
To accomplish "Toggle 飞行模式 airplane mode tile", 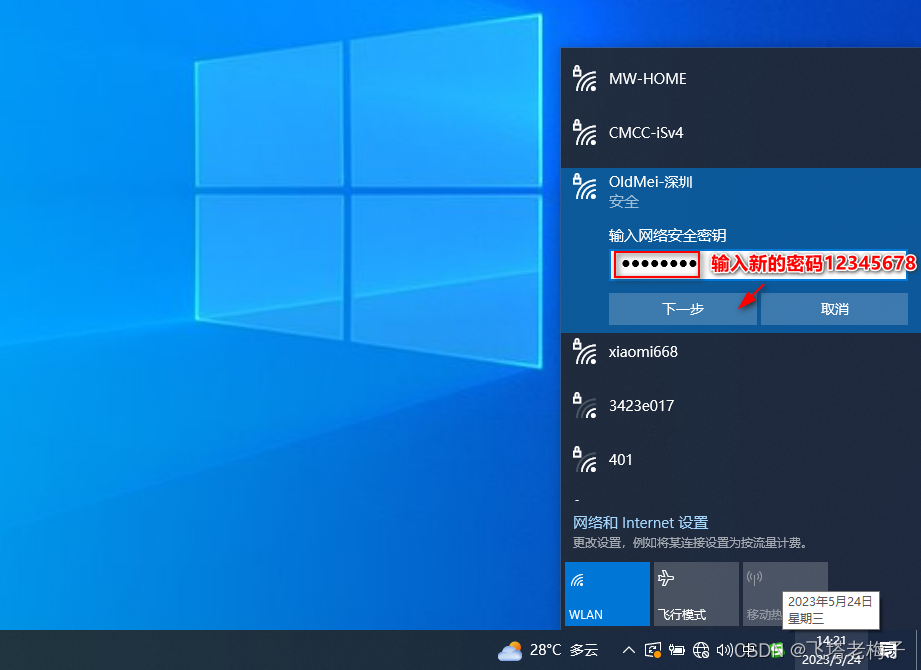I will coord(696,594).
